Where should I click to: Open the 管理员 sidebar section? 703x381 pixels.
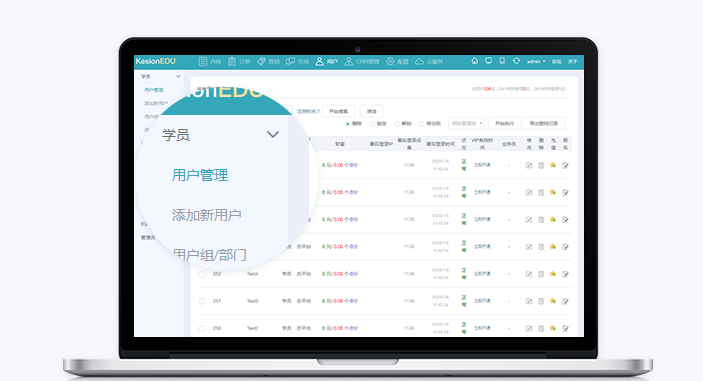tap(148, 238)
